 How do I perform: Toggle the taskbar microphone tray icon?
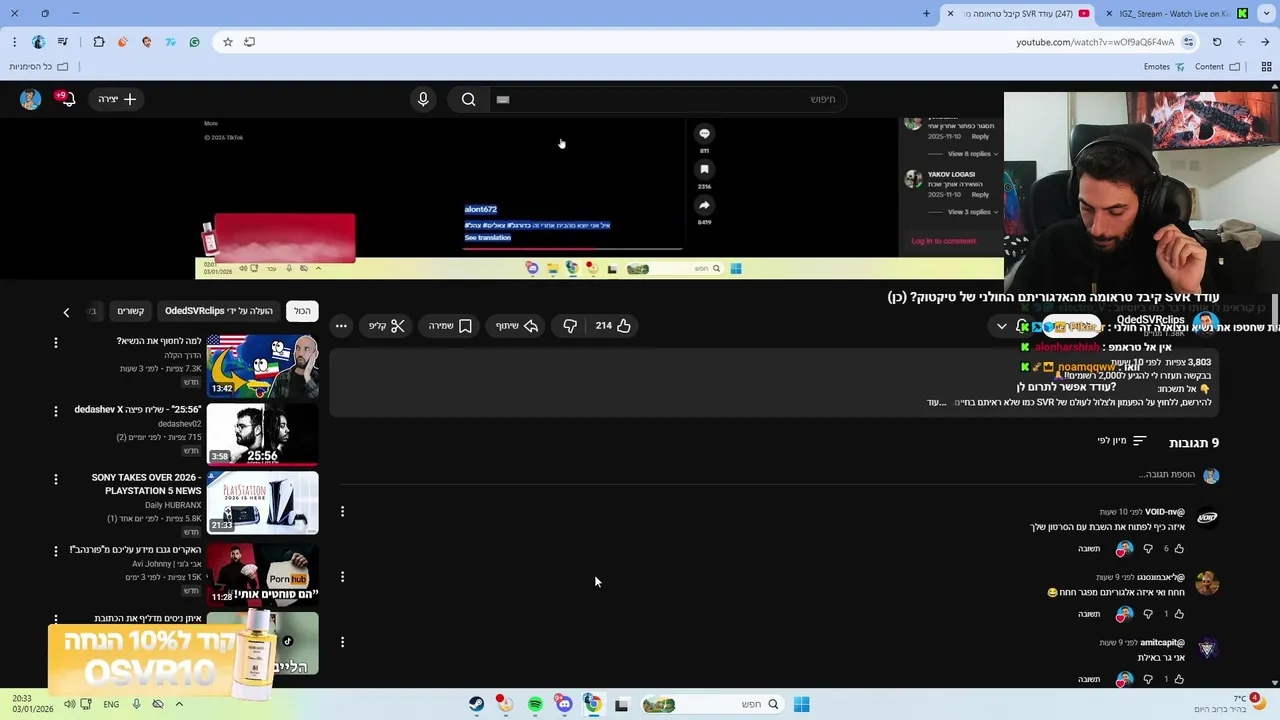(136, 704)
